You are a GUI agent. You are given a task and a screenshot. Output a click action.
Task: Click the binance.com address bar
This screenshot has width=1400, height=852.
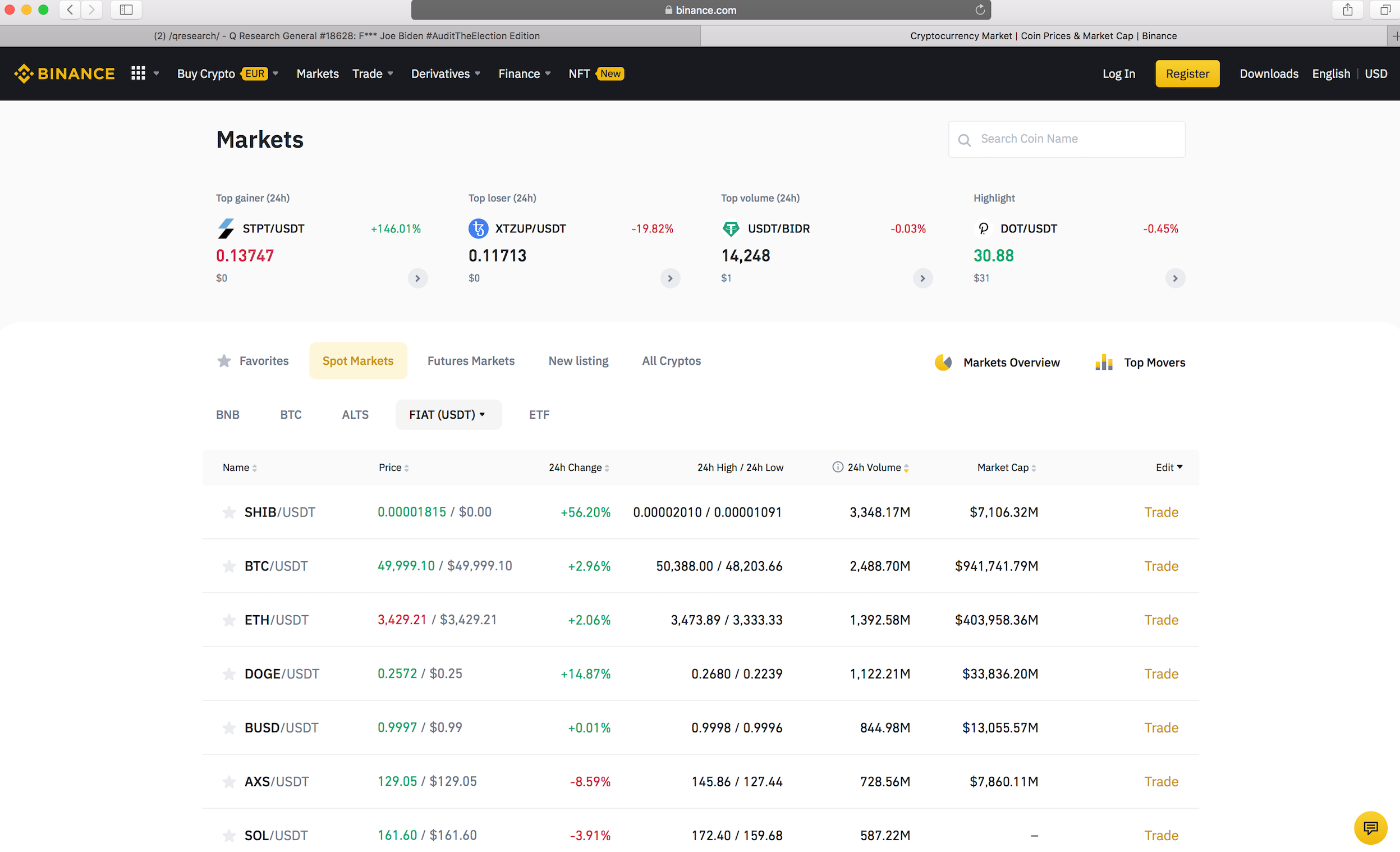click(x=701, y=10)
